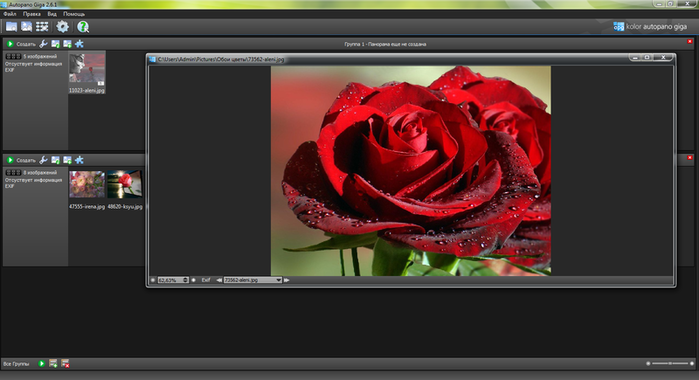
Task: Click Все Группы label in bottom bar
Action: click(16, 364)
